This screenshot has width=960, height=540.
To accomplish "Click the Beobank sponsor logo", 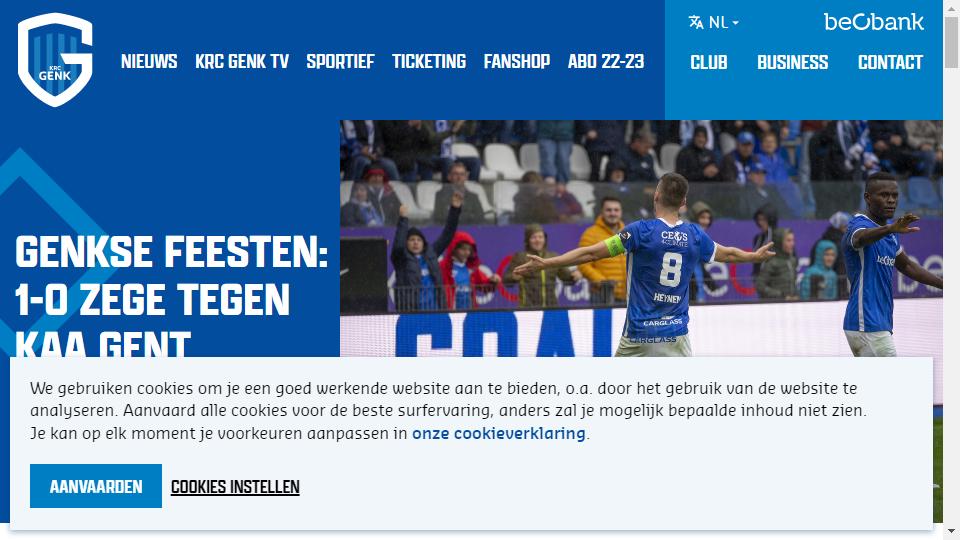I will click(x=874, y=22).
